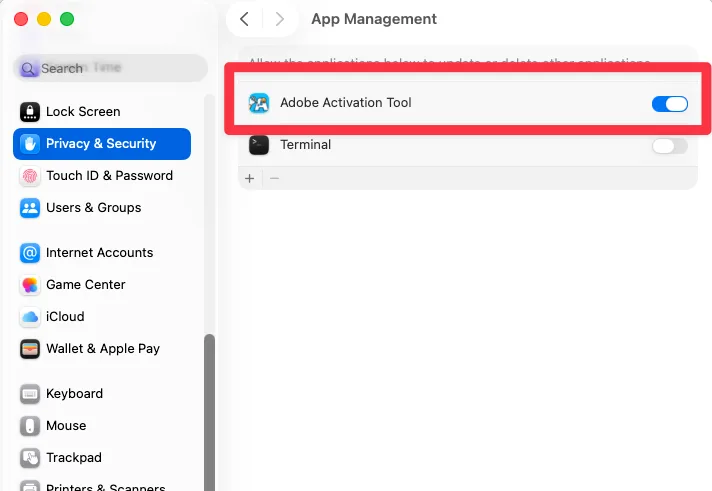This screenshot has height=491, width=712.
Task: Click the Keyboard icon in sidebar
Action: click(30, 394)
